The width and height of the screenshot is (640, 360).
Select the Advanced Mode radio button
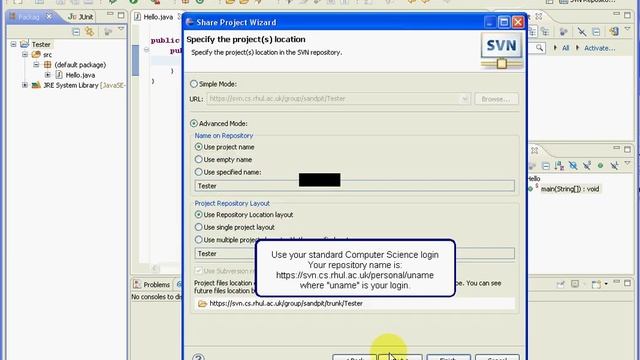coord(194,123)
